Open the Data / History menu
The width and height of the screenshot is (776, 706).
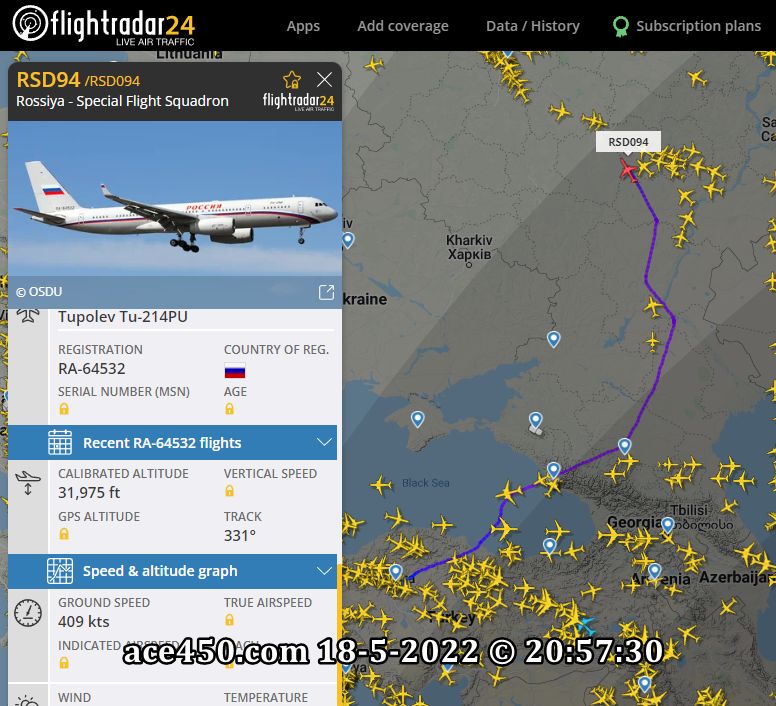point(533,26)
